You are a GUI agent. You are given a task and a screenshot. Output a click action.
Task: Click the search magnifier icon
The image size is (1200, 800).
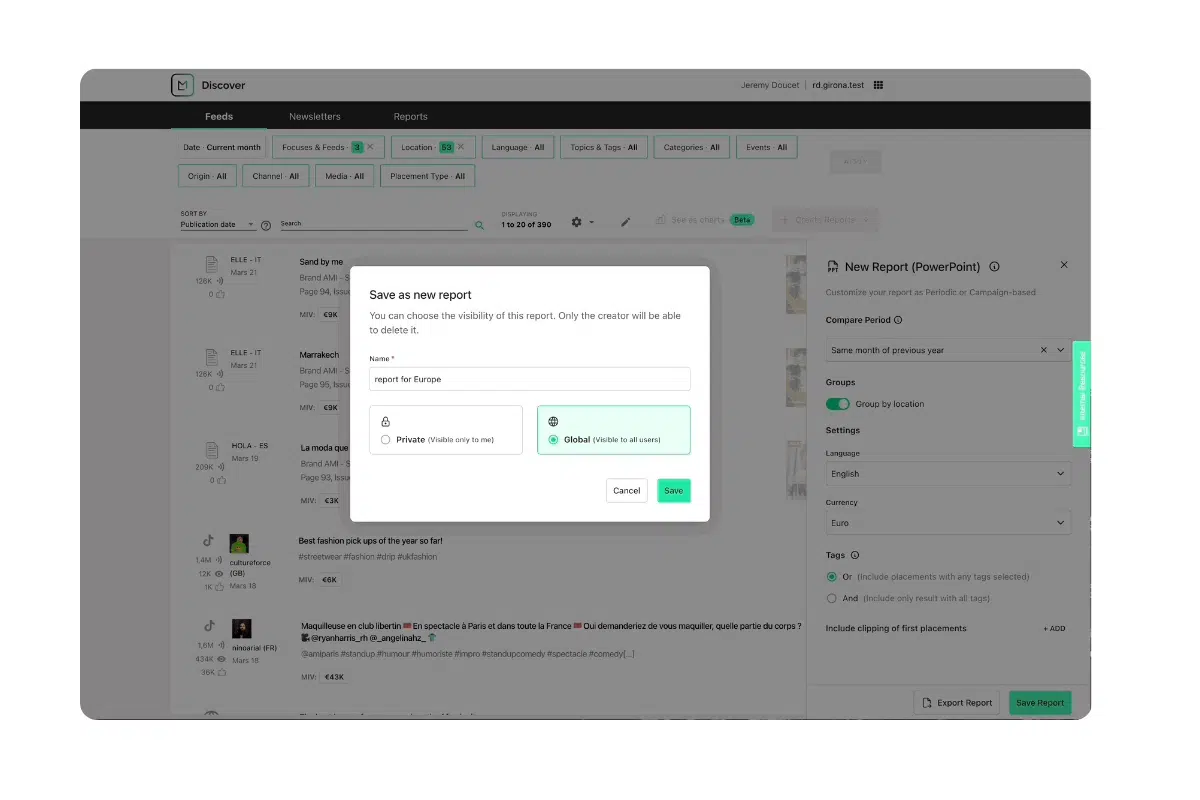coord(479,224)
